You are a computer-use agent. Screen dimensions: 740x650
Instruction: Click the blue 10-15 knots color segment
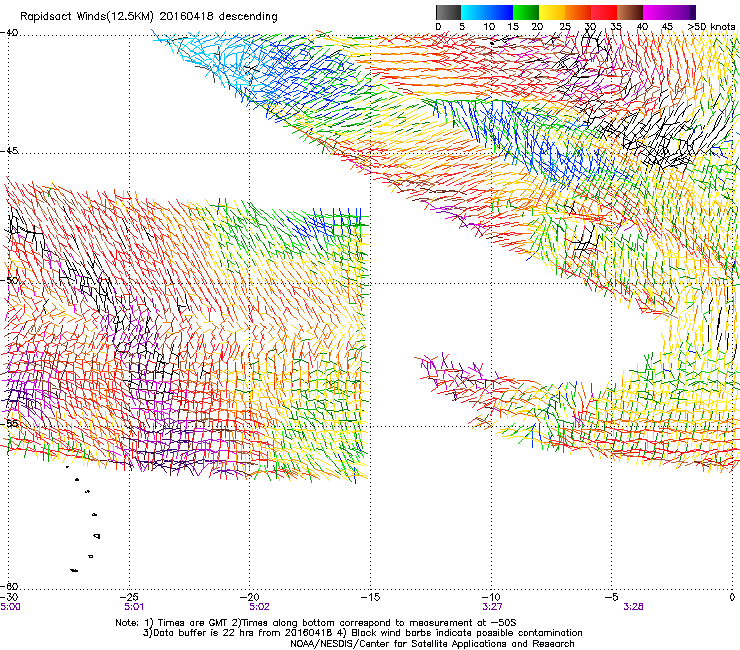click(500, 12)
